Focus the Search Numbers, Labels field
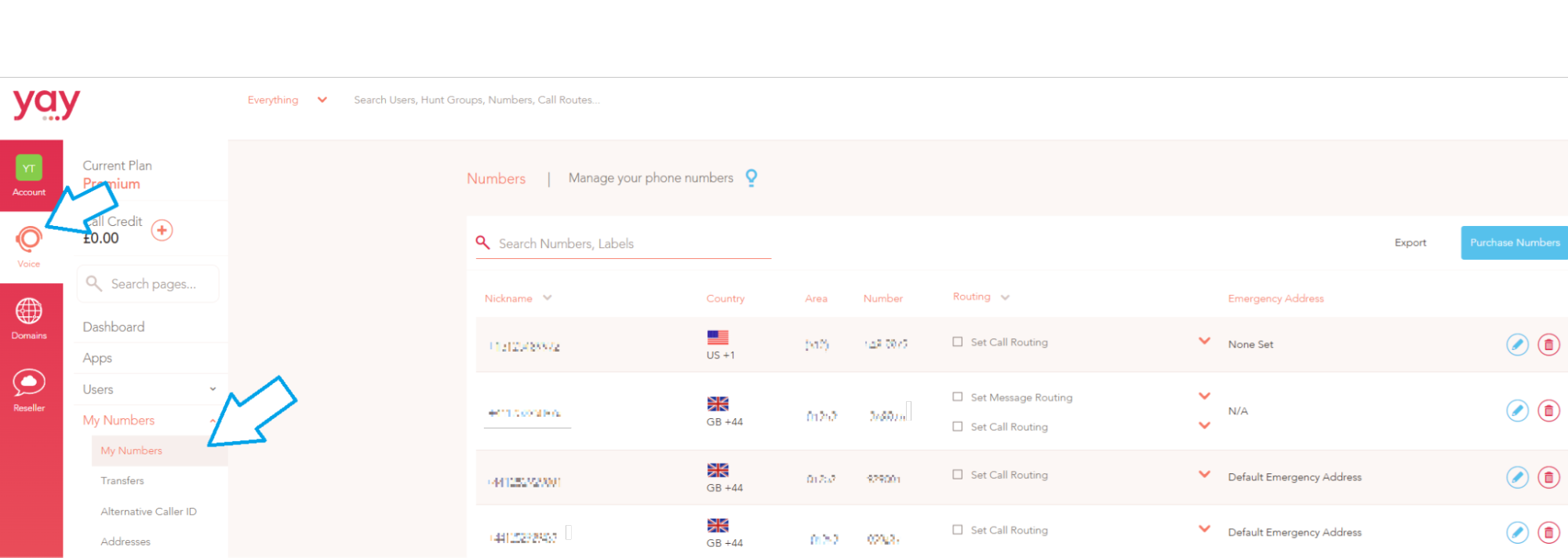1568x558 pixels. coord(624,243)
